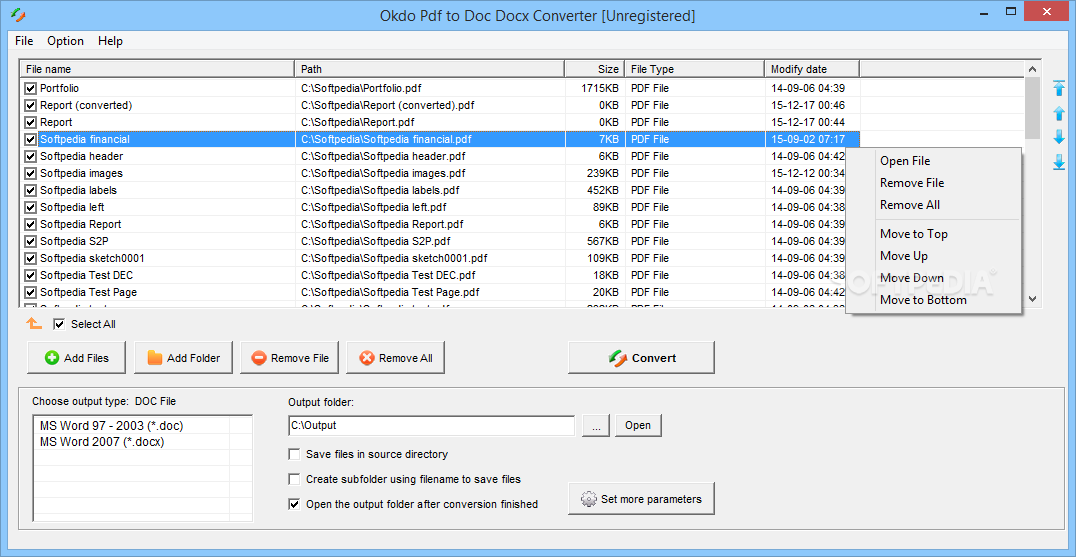Uncheck the Softpedia images checkbox
The image size is (1076, 557).
coord(30,174)
